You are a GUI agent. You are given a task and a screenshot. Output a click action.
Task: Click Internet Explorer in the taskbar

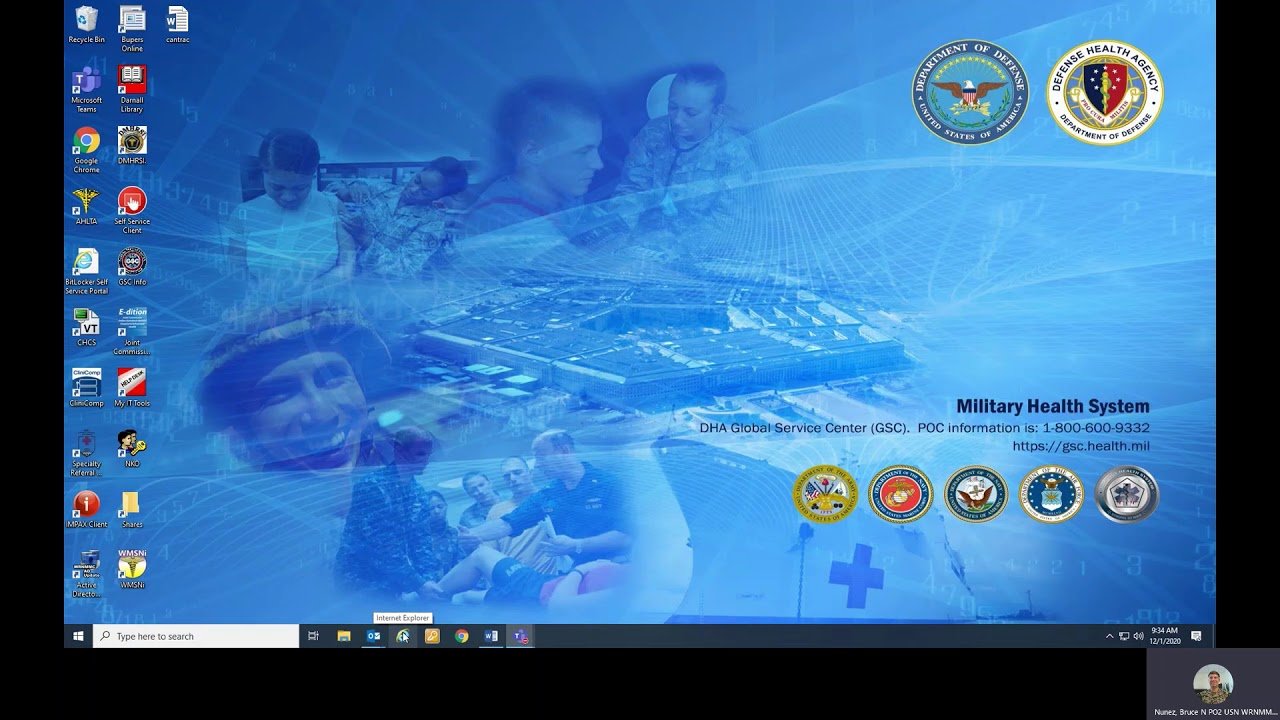(x=402, y=636)
